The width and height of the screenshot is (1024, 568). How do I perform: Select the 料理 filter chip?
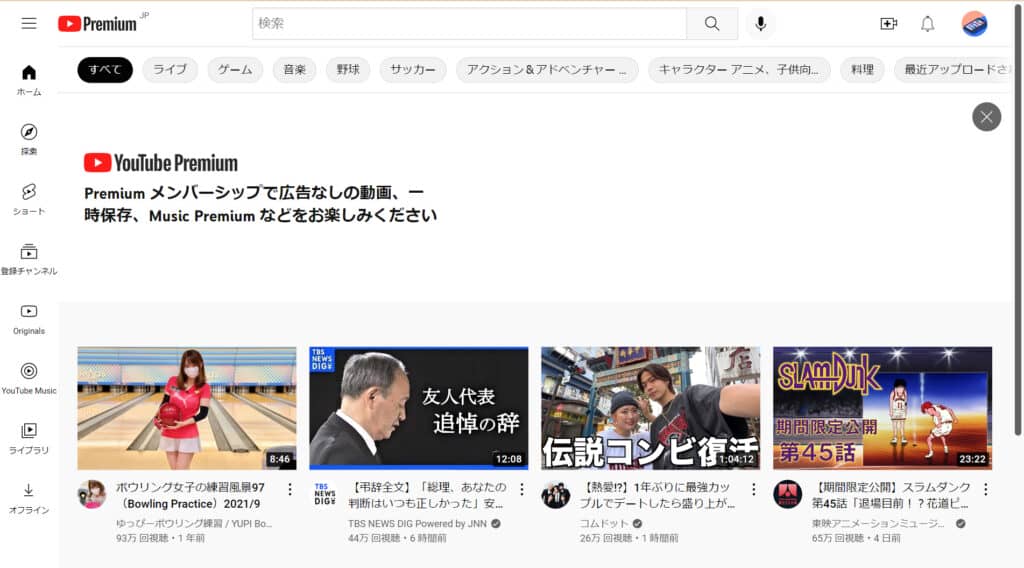pyautogui.click(x=862, y=69)
